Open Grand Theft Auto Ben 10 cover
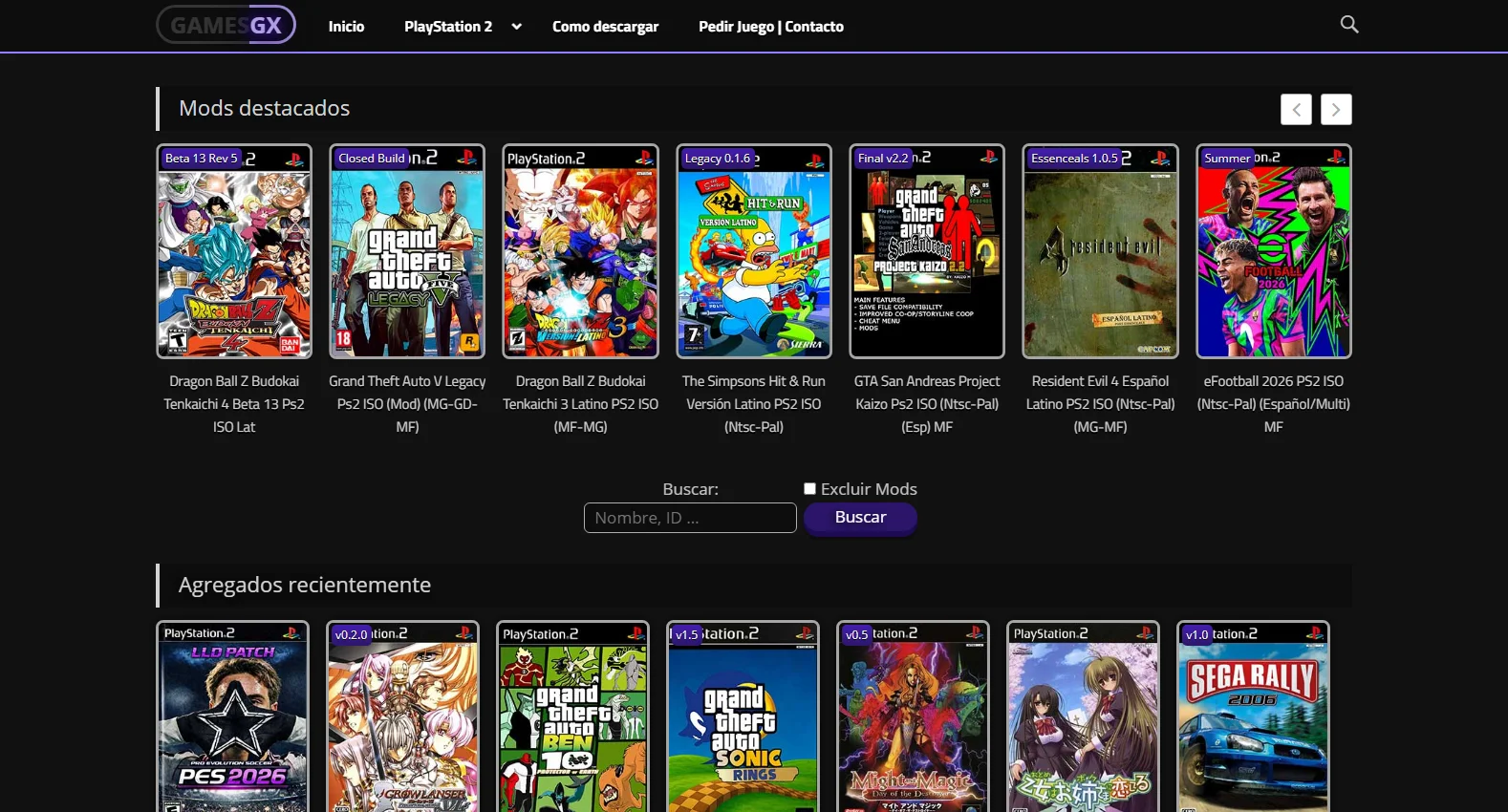The image size is (1508, 812). pyautogui.click(x=572, y=716)
